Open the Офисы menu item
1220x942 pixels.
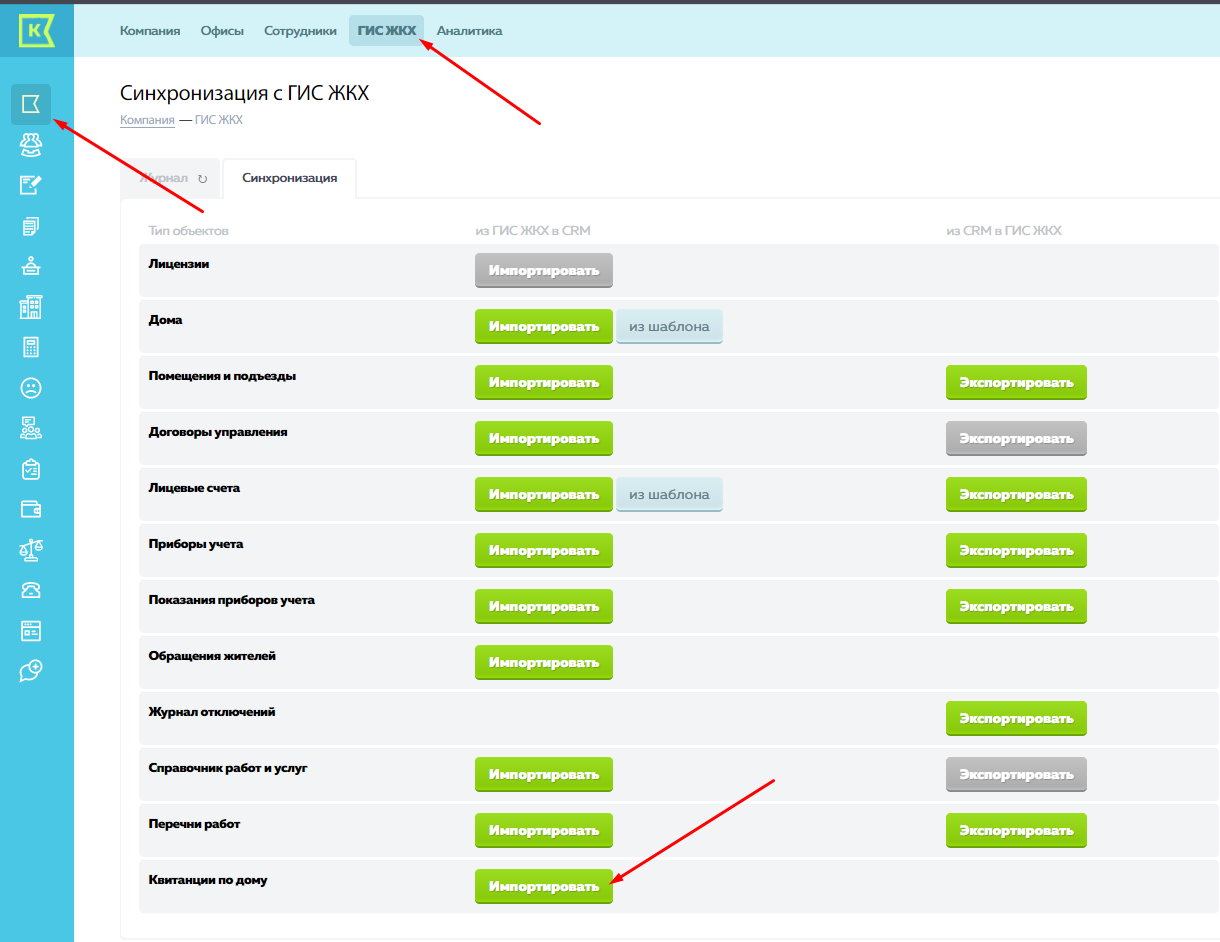[222, 31]
